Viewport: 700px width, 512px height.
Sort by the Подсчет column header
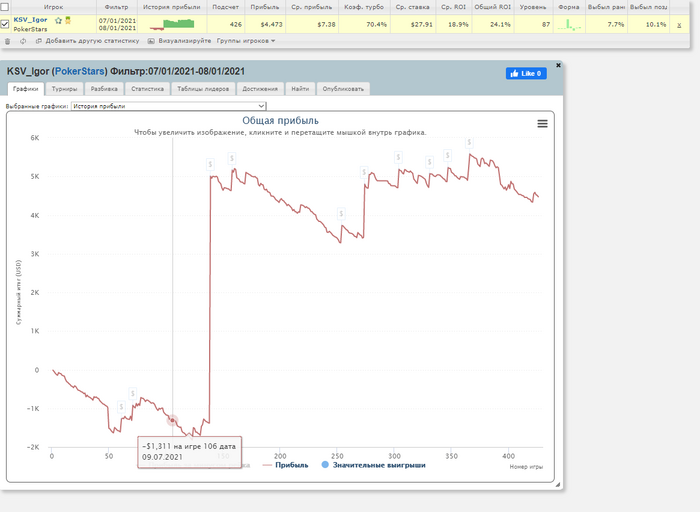pos(225,7)
